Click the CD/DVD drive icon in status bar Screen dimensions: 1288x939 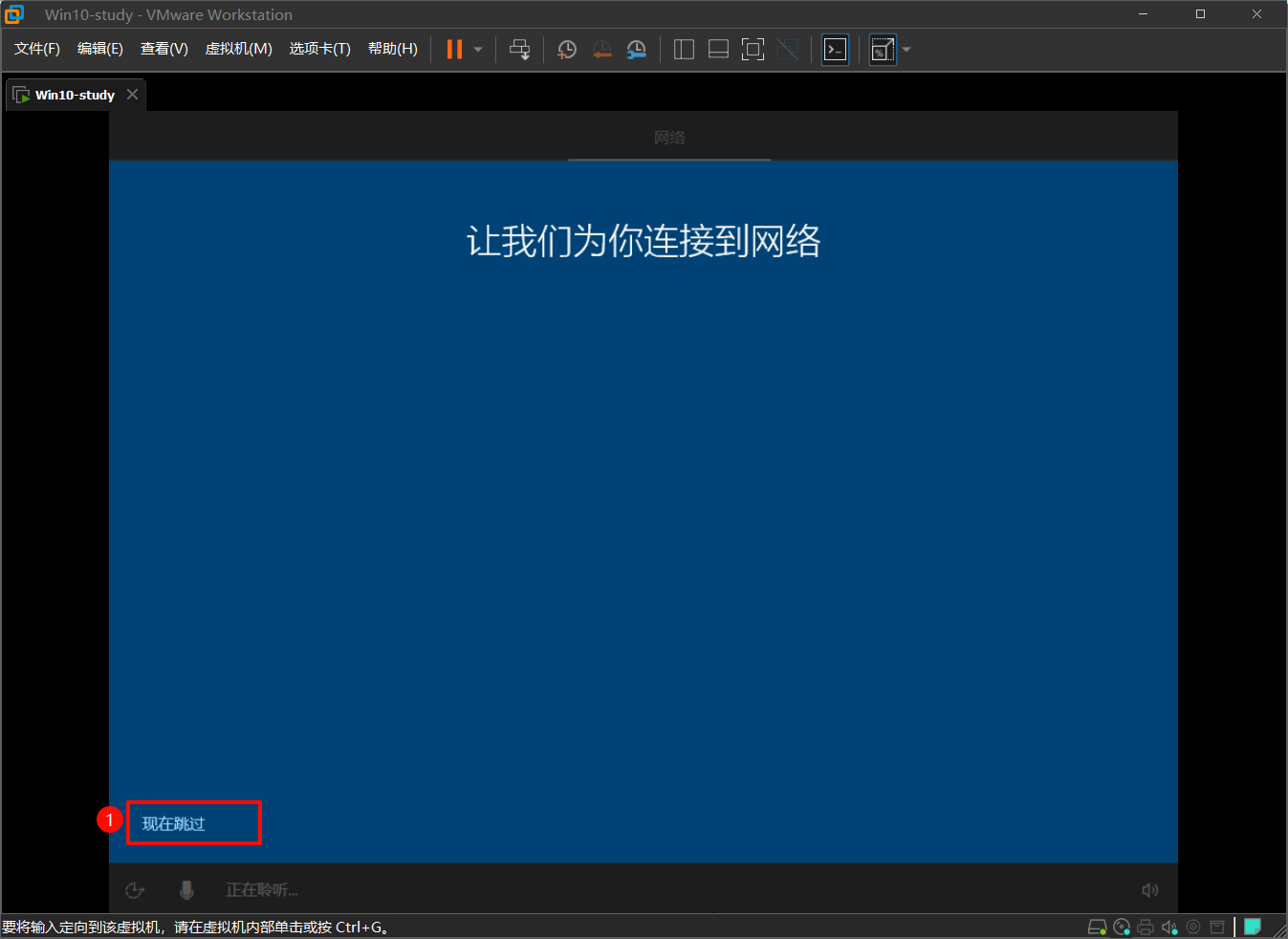coord(1121,926)
